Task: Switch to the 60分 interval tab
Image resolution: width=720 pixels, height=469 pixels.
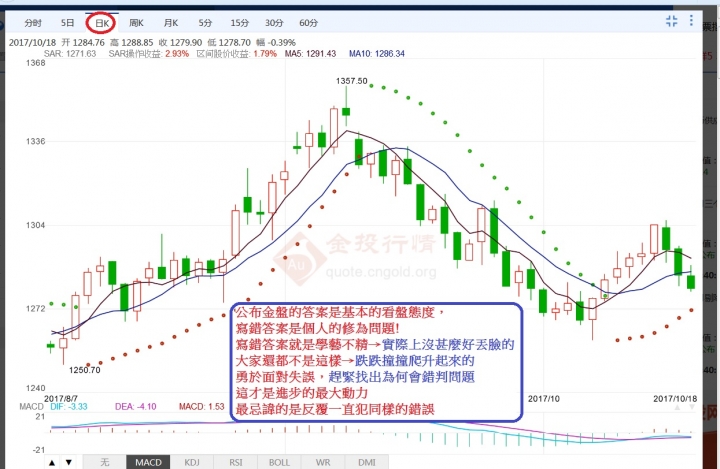Action: (x=308, y=23)
